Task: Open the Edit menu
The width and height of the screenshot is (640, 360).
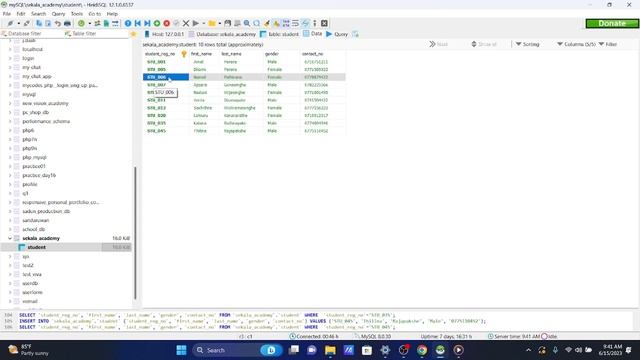Action: pyautogui.click(x=21, y=14)
